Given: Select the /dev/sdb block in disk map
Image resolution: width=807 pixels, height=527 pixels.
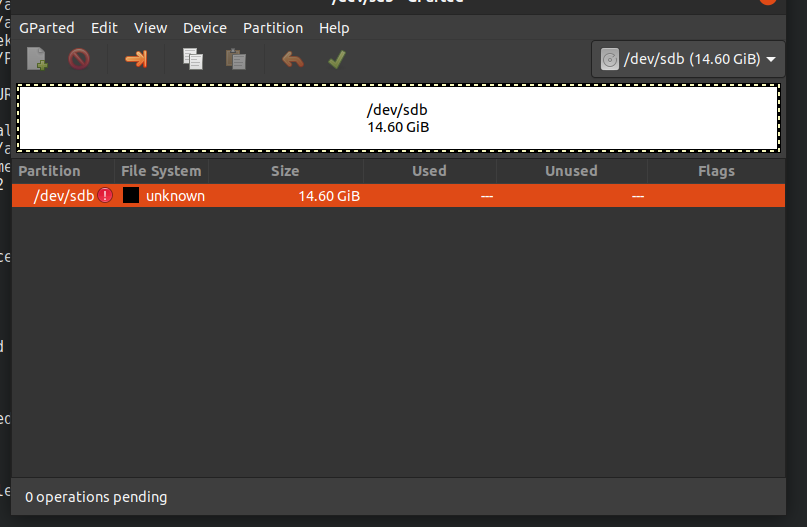Looking at the screenshot, I should point(398,119).
